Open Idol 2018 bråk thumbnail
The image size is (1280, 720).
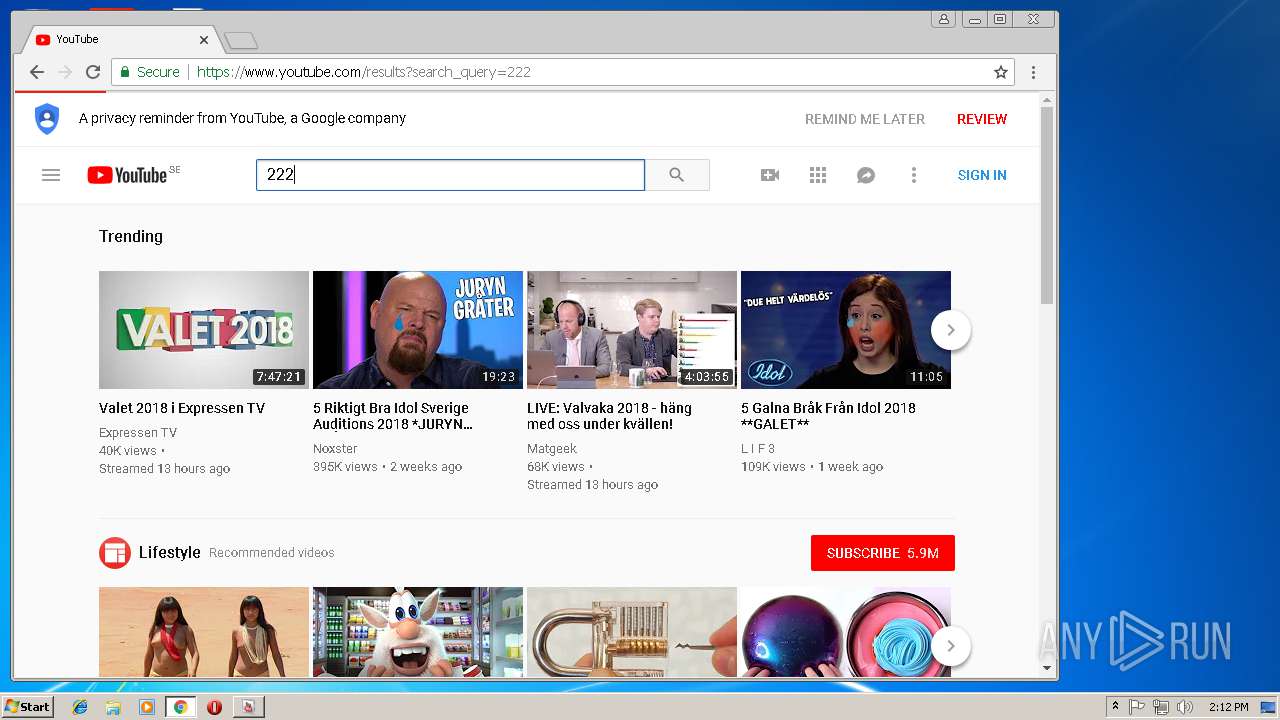point(846,330)
